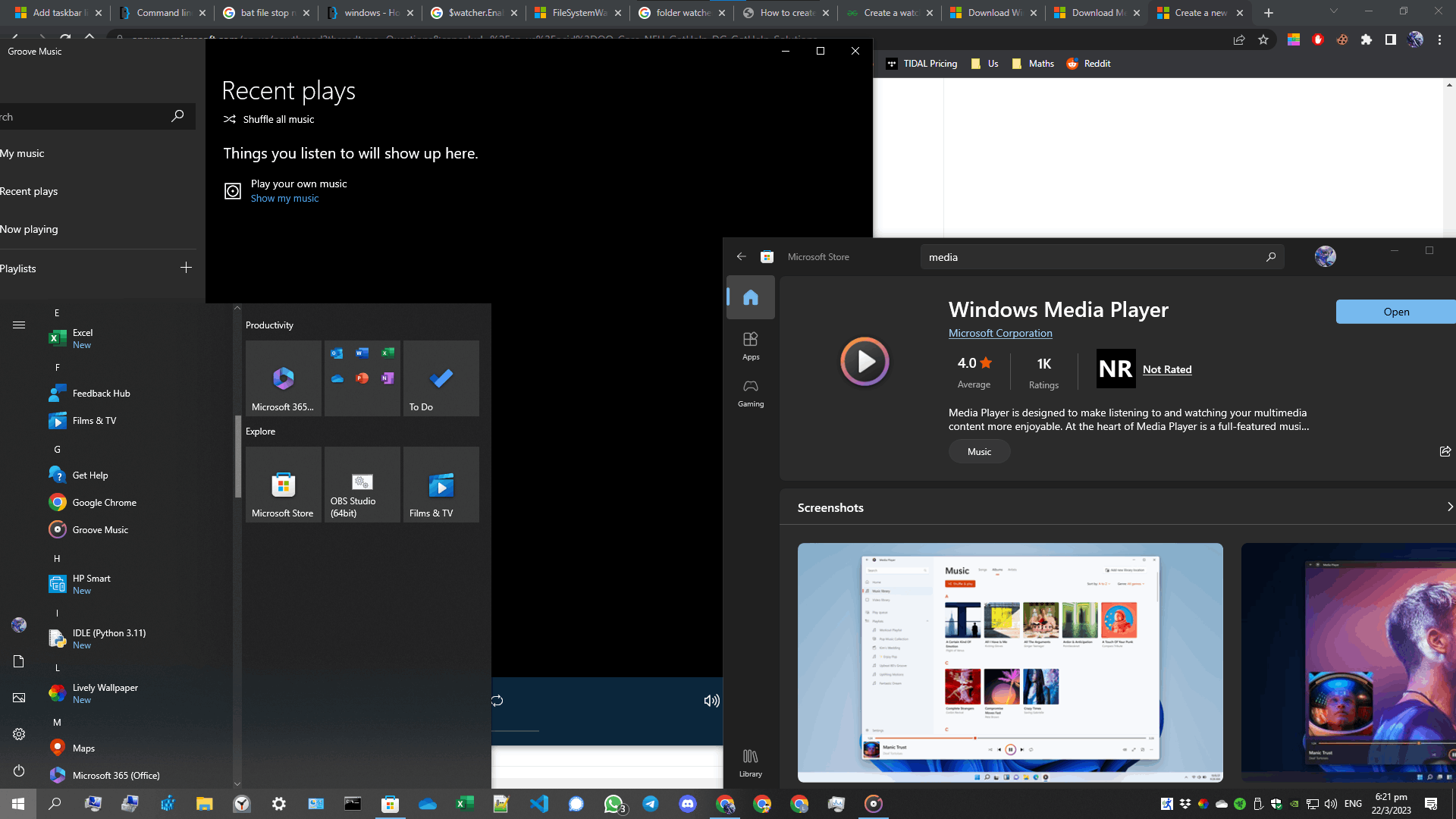Expand the Screenshots section chevron

tap(1449, 507)
